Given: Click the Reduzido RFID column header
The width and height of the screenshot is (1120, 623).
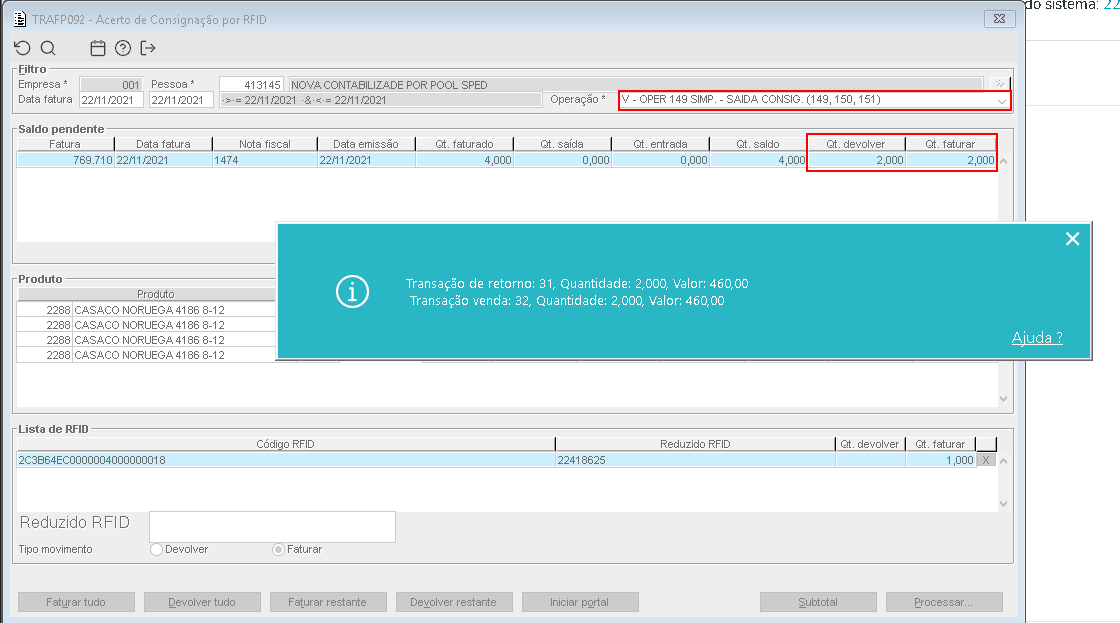Looking at the screenshot, I should (x=695, y=444).
